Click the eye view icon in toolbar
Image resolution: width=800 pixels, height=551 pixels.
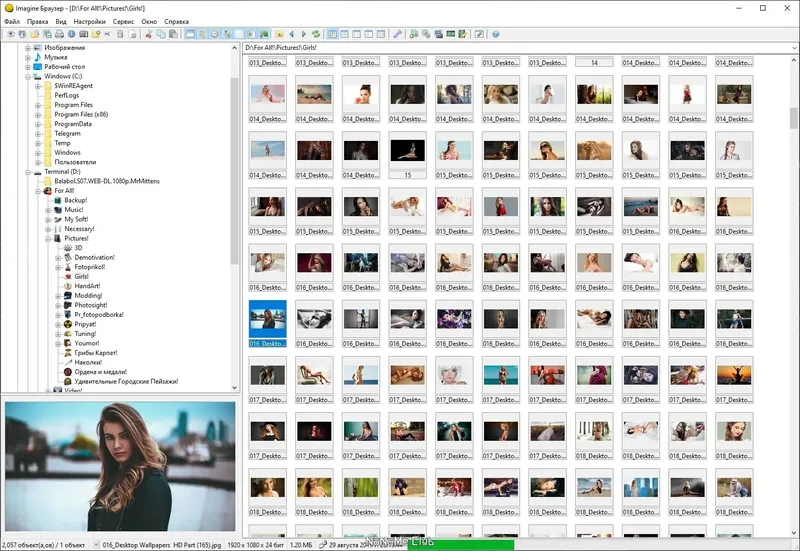pos(10,34)
